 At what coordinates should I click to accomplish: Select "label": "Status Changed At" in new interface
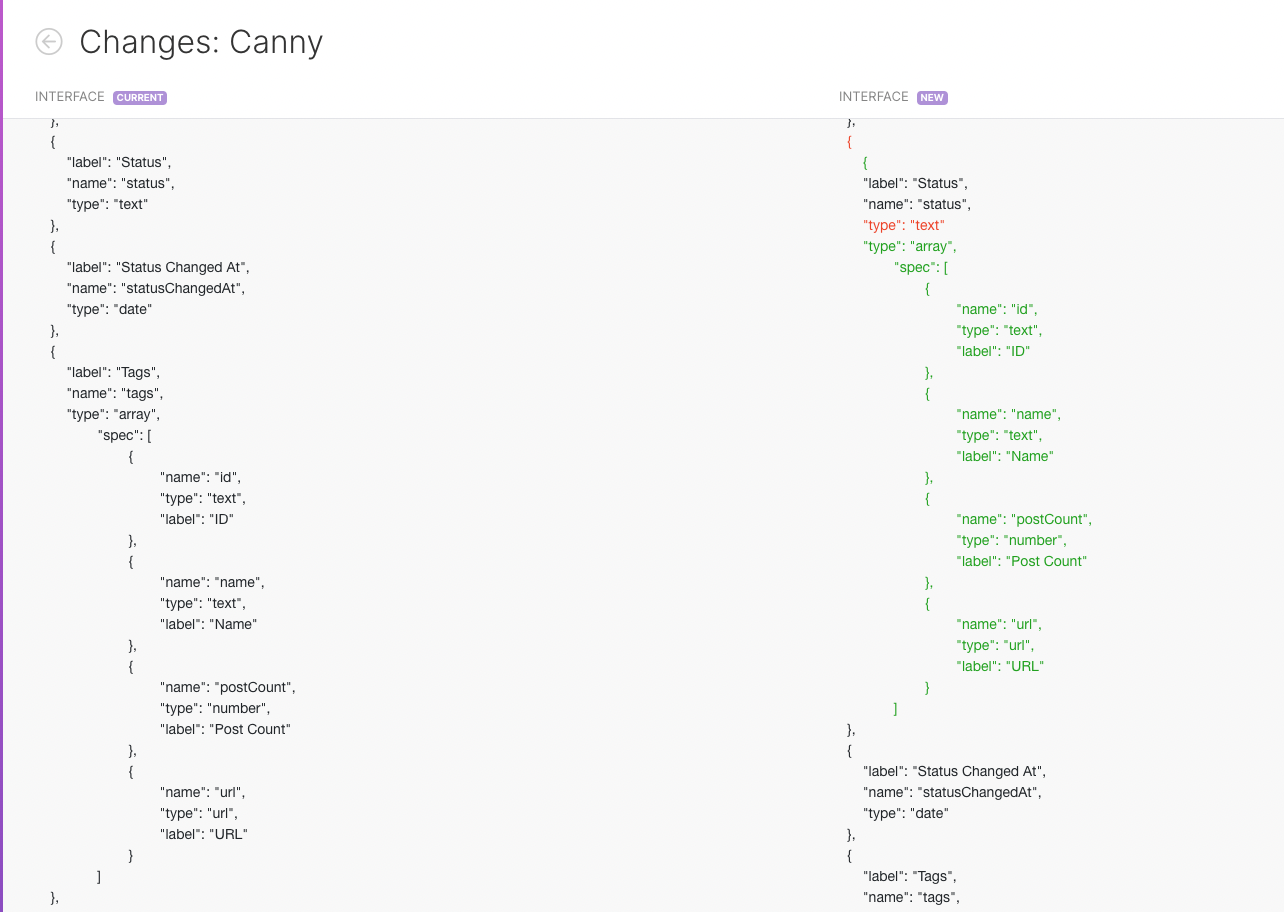click(955, 771)
